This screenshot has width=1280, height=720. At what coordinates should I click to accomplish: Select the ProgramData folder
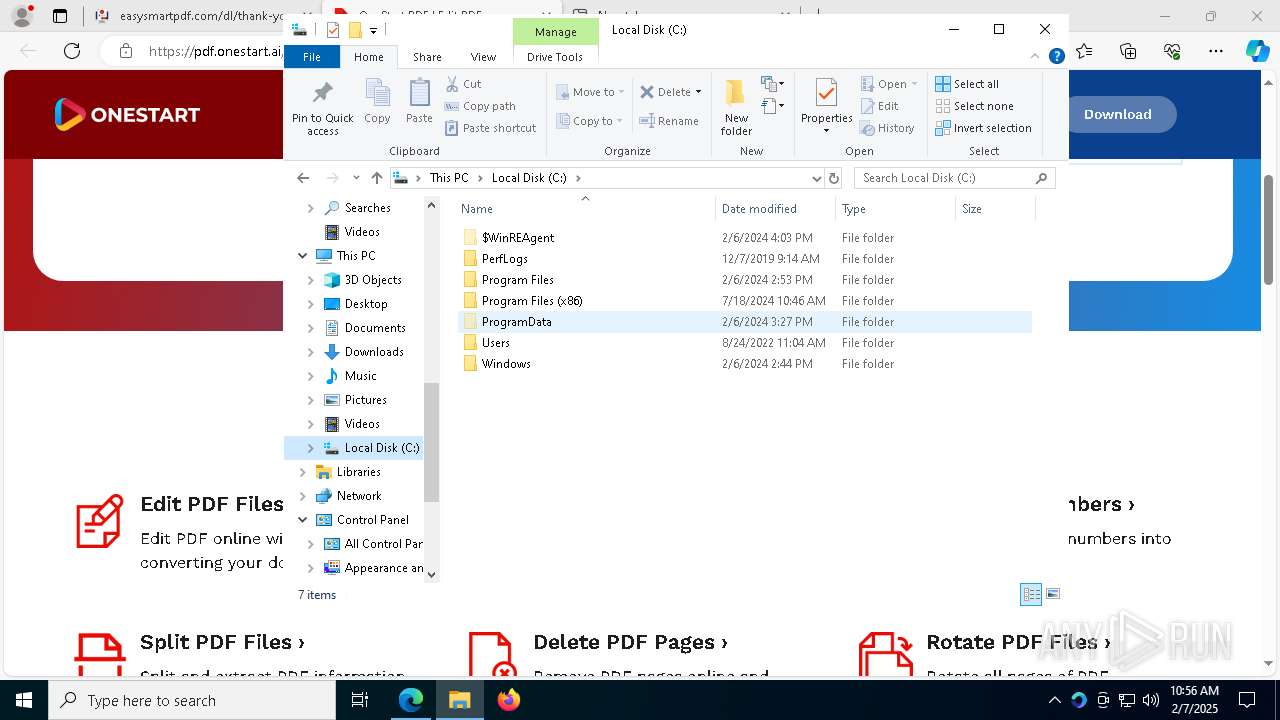(744, 322)
